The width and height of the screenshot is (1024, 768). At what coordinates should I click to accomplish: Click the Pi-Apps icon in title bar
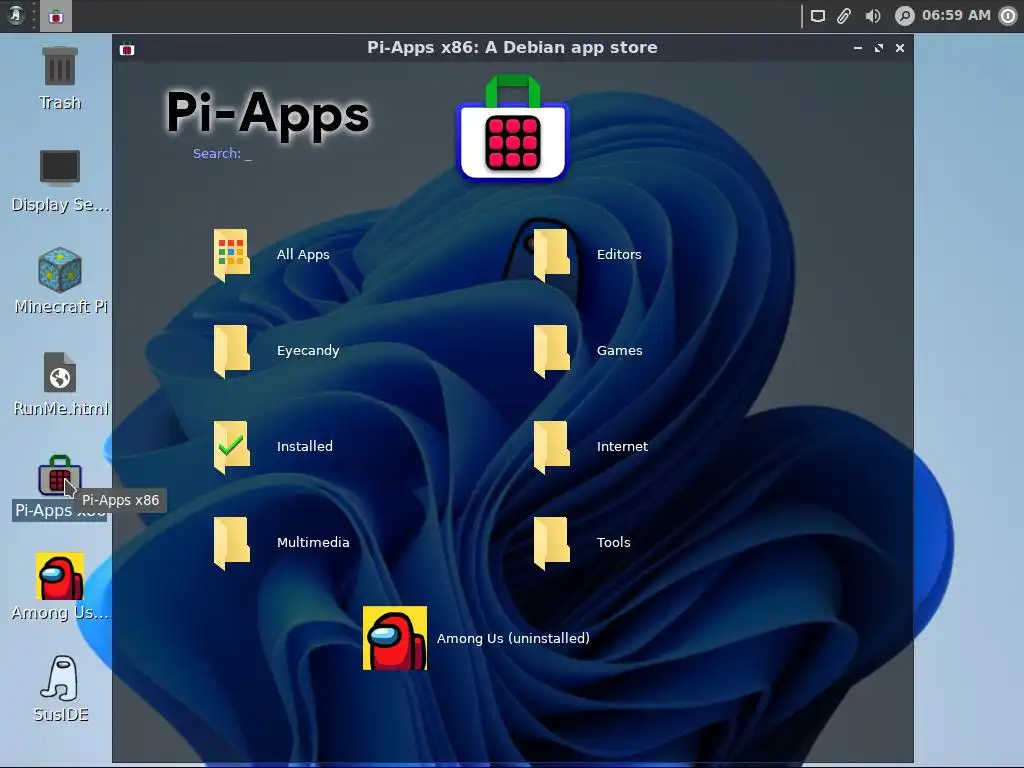[127, 48]
